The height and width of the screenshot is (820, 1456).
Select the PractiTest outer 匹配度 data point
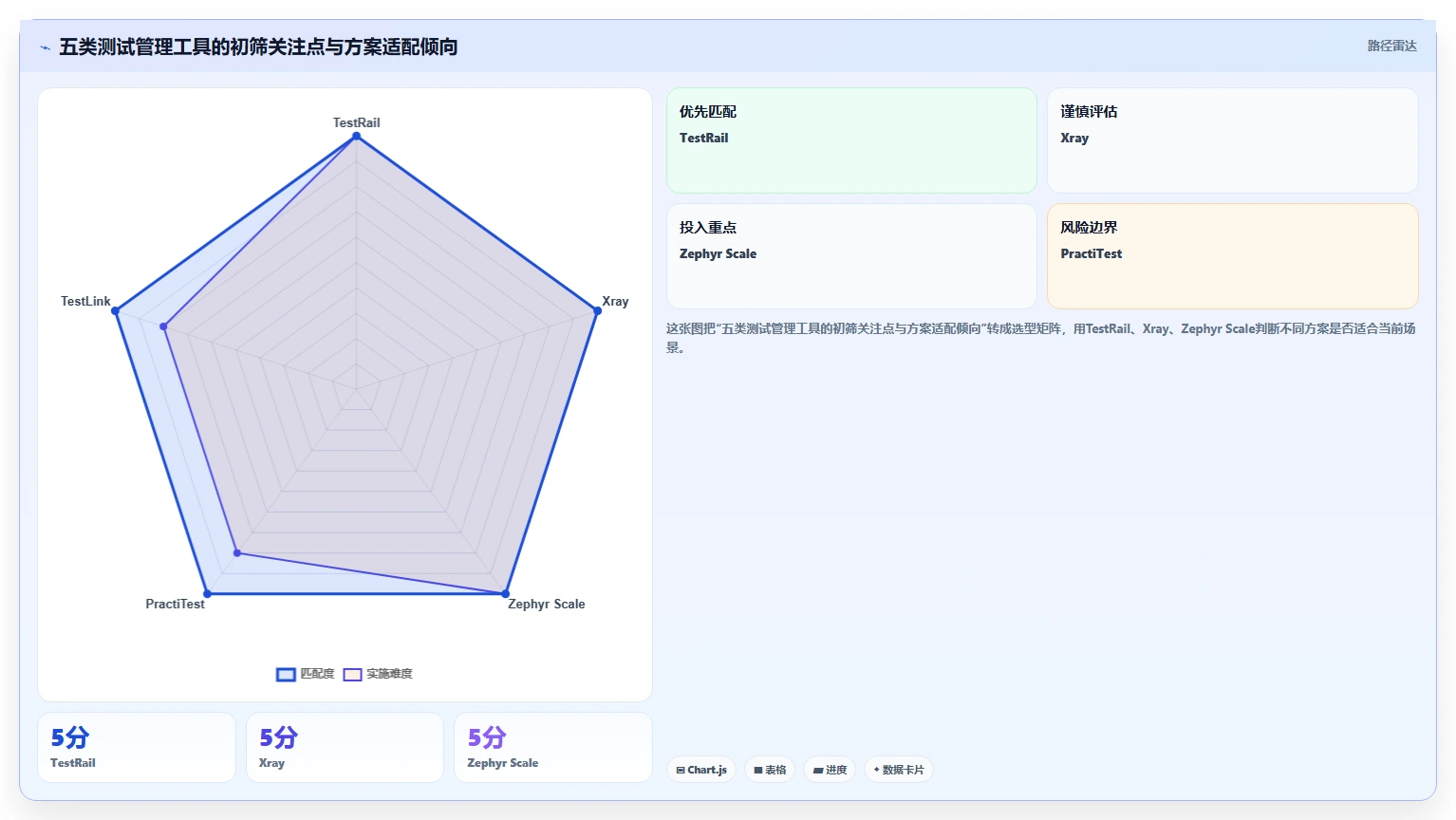click(207, 594)
